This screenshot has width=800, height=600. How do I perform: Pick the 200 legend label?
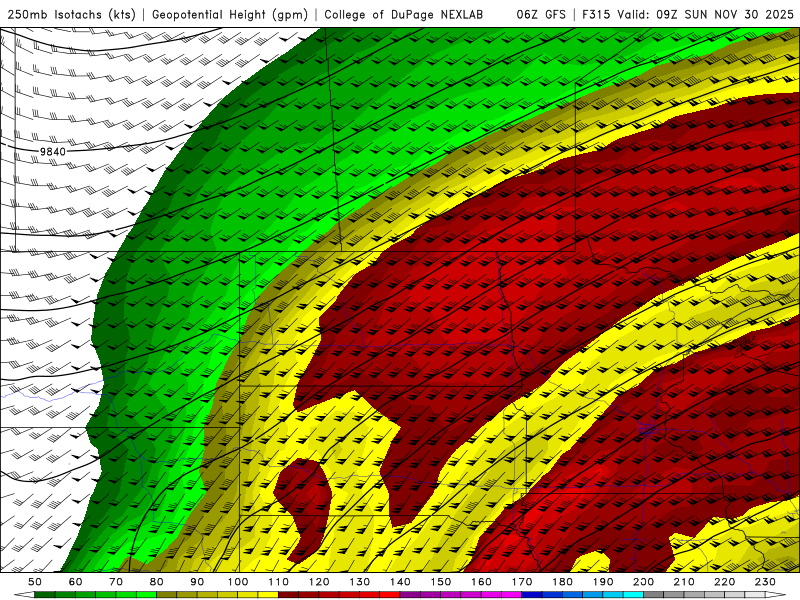(643, 582)
